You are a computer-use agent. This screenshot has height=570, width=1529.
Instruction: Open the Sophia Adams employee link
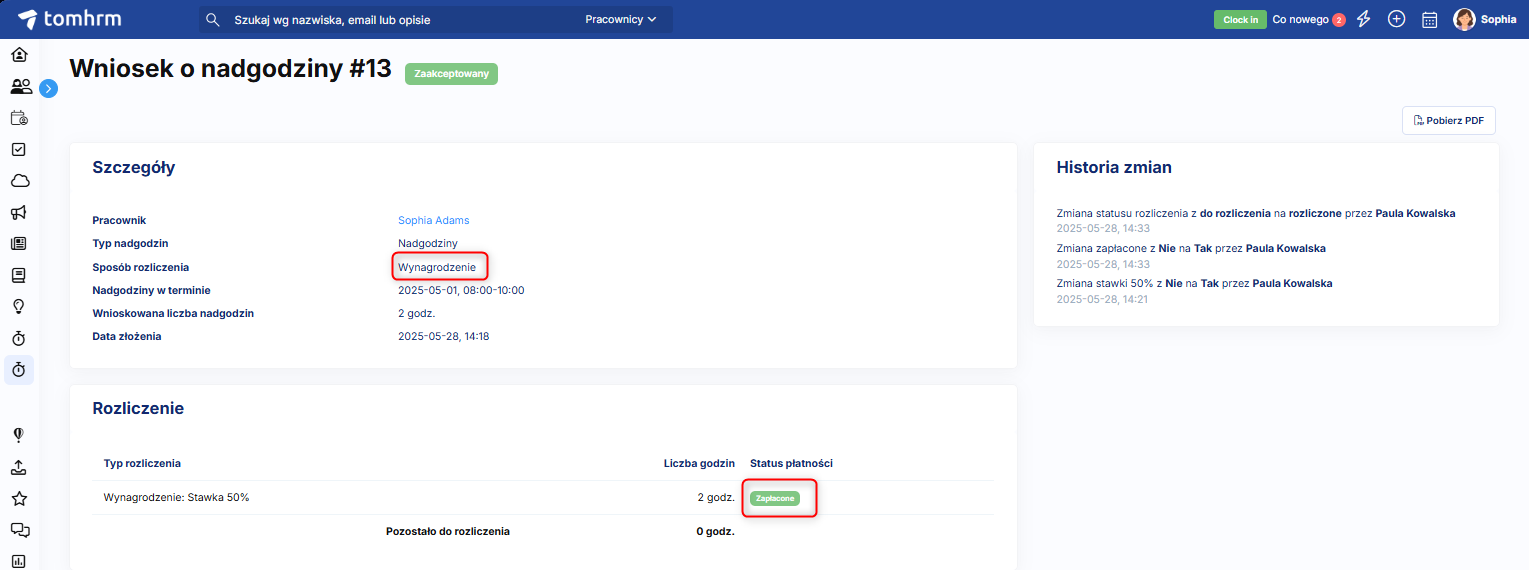coord(433,220)
